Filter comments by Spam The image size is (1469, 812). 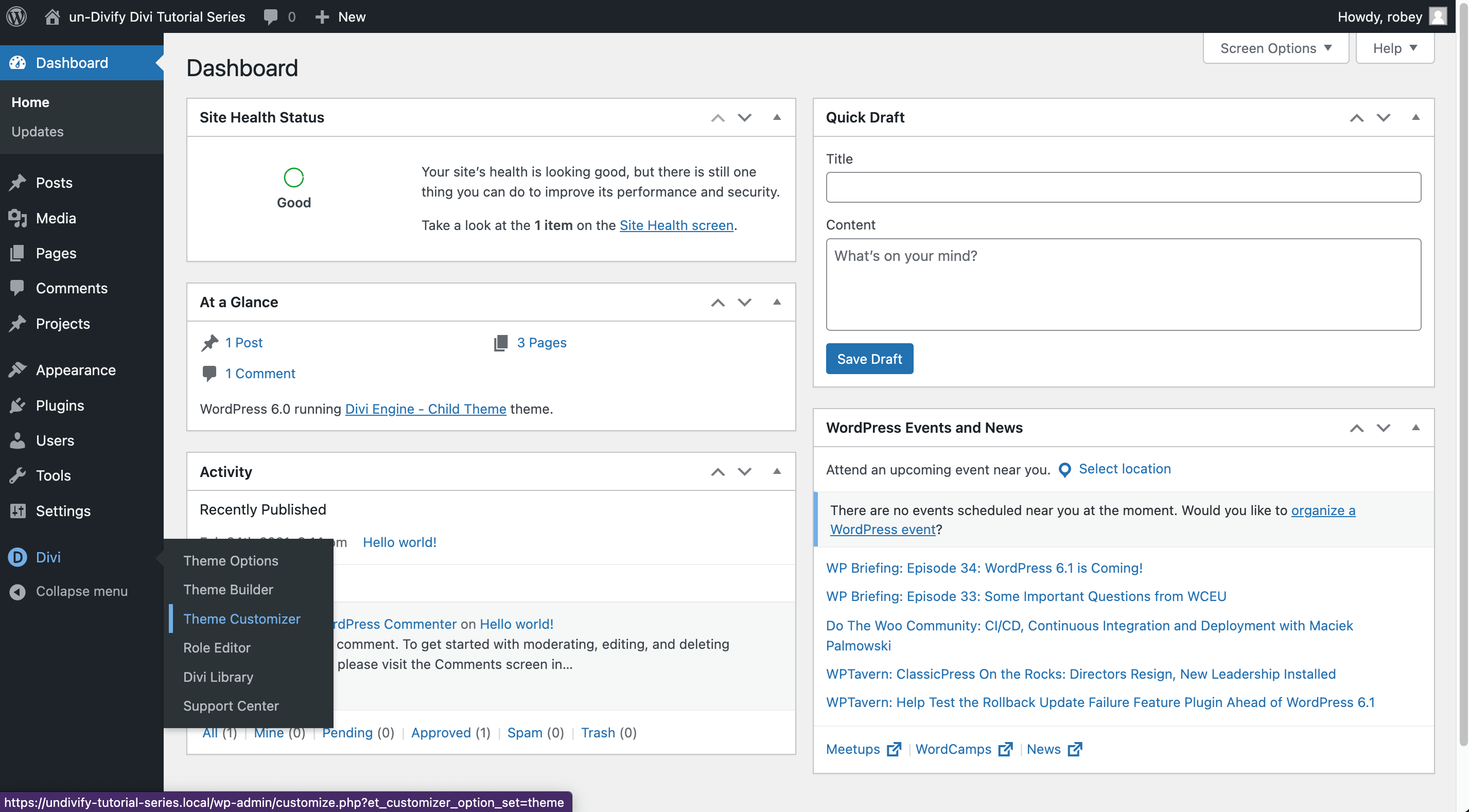pyautogui.click(x=524, y=733)
